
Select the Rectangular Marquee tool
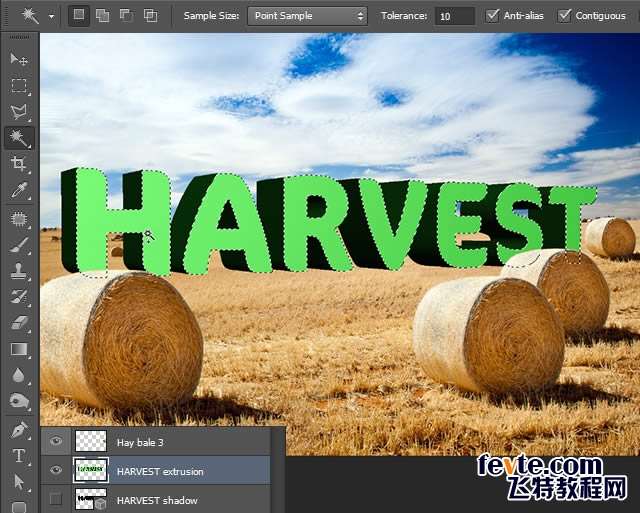coord(19,86)
